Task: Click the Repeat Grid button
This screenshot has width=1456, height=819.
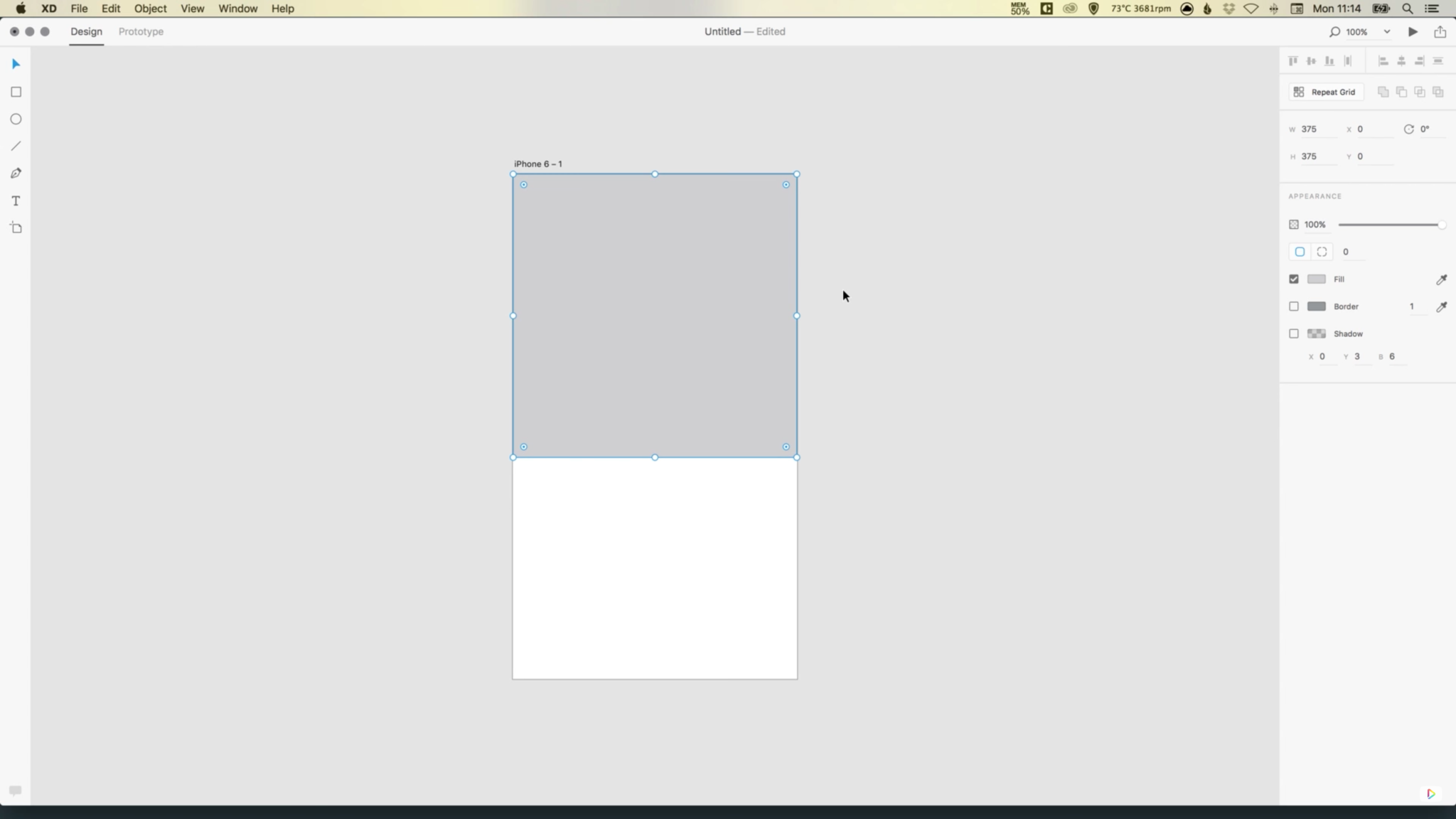Action: pos(1325,92)
